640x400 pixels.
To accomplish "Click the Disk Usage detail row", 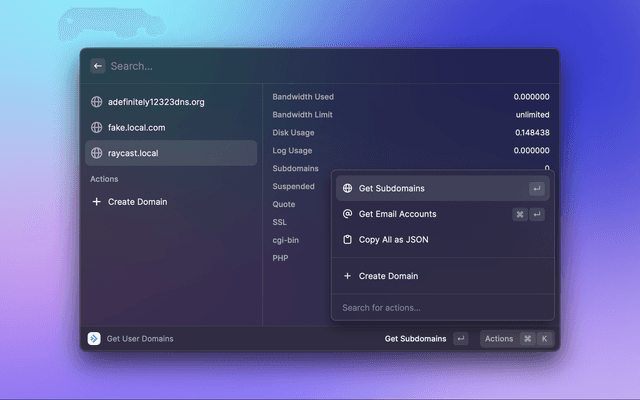I will 410,133.
